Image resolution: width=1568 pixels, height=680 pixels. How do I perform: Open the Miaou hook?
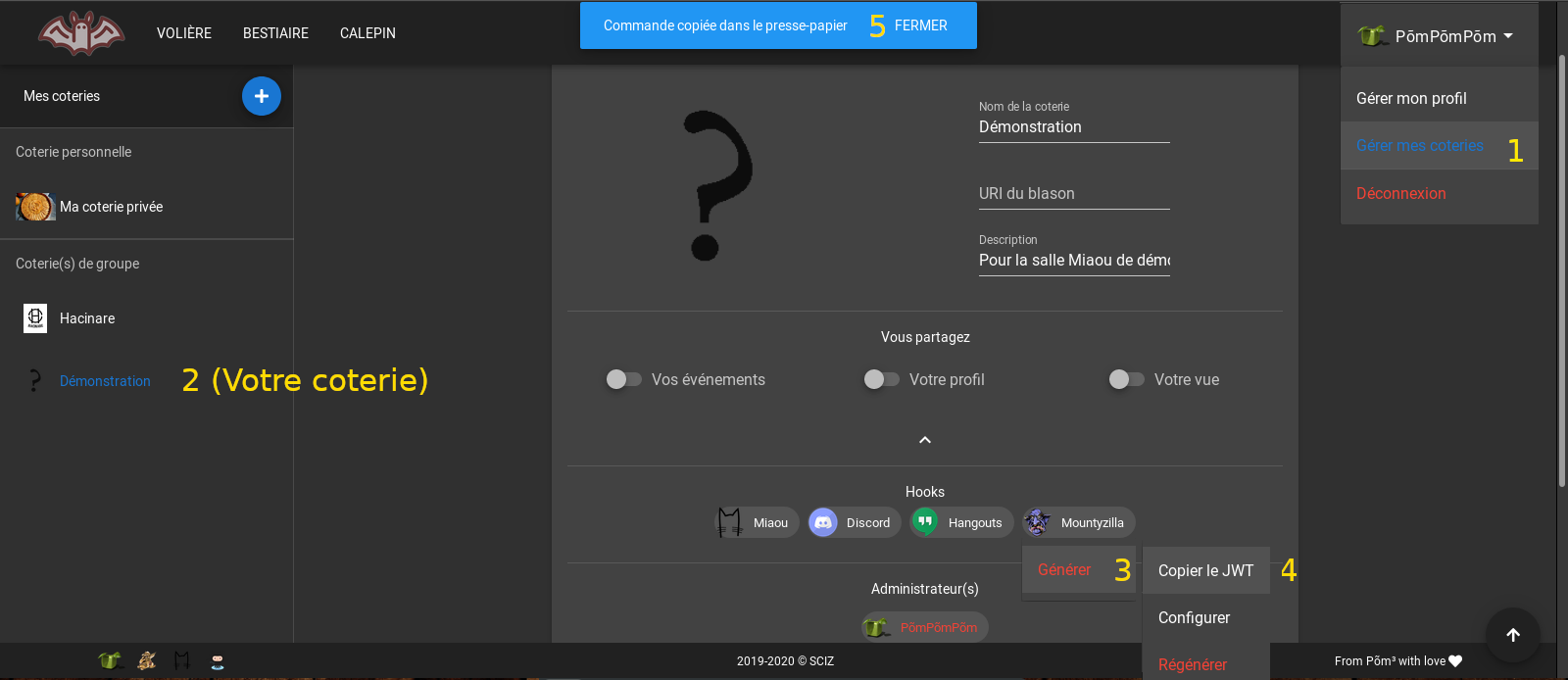(757, 522)
